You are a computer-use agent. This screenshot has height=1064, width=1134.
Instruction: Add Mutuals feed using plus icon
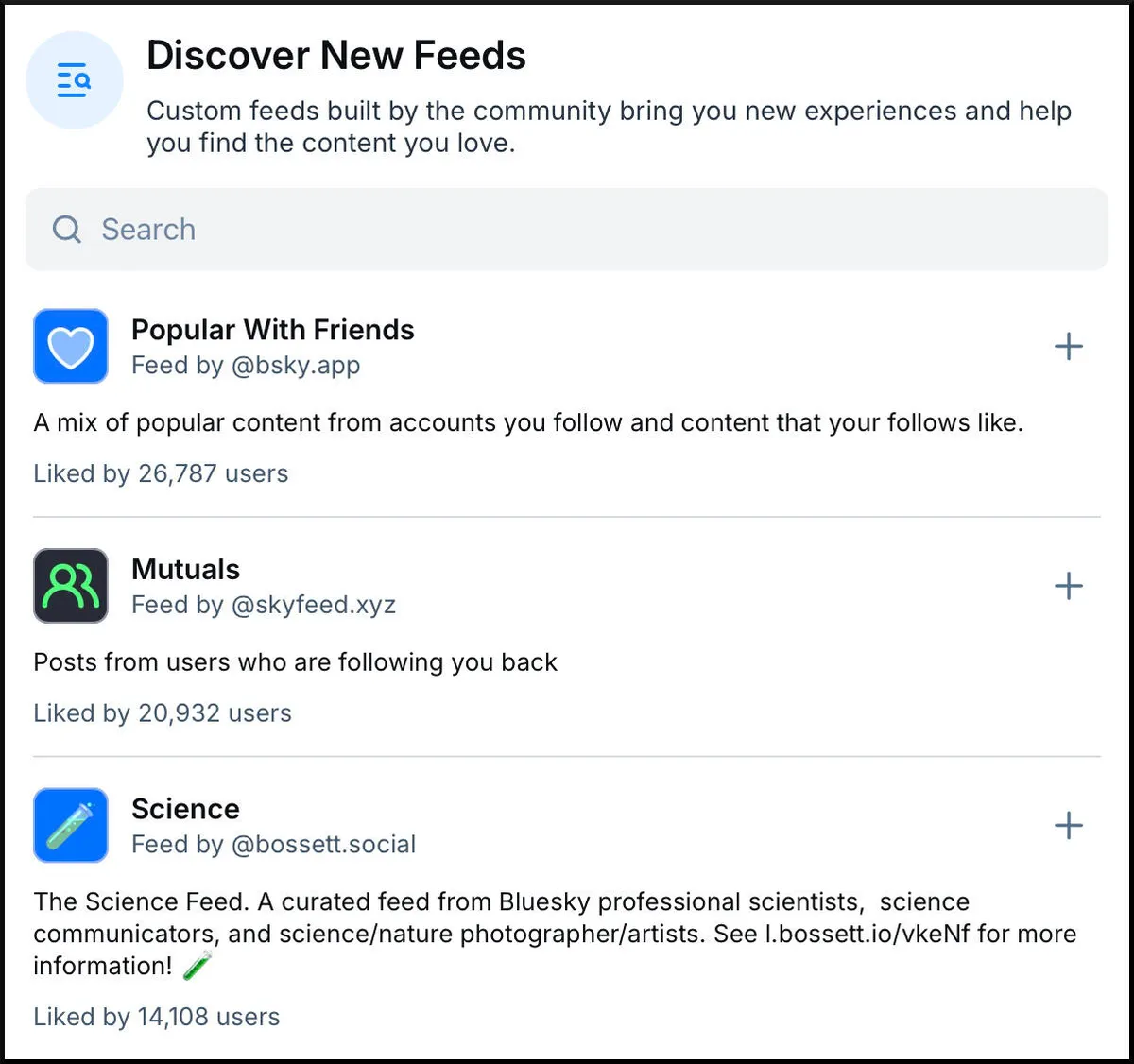click(1069, 586)
